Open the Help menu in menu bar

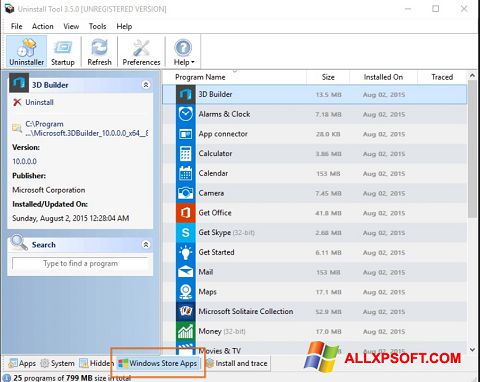[x=124, y=26]
